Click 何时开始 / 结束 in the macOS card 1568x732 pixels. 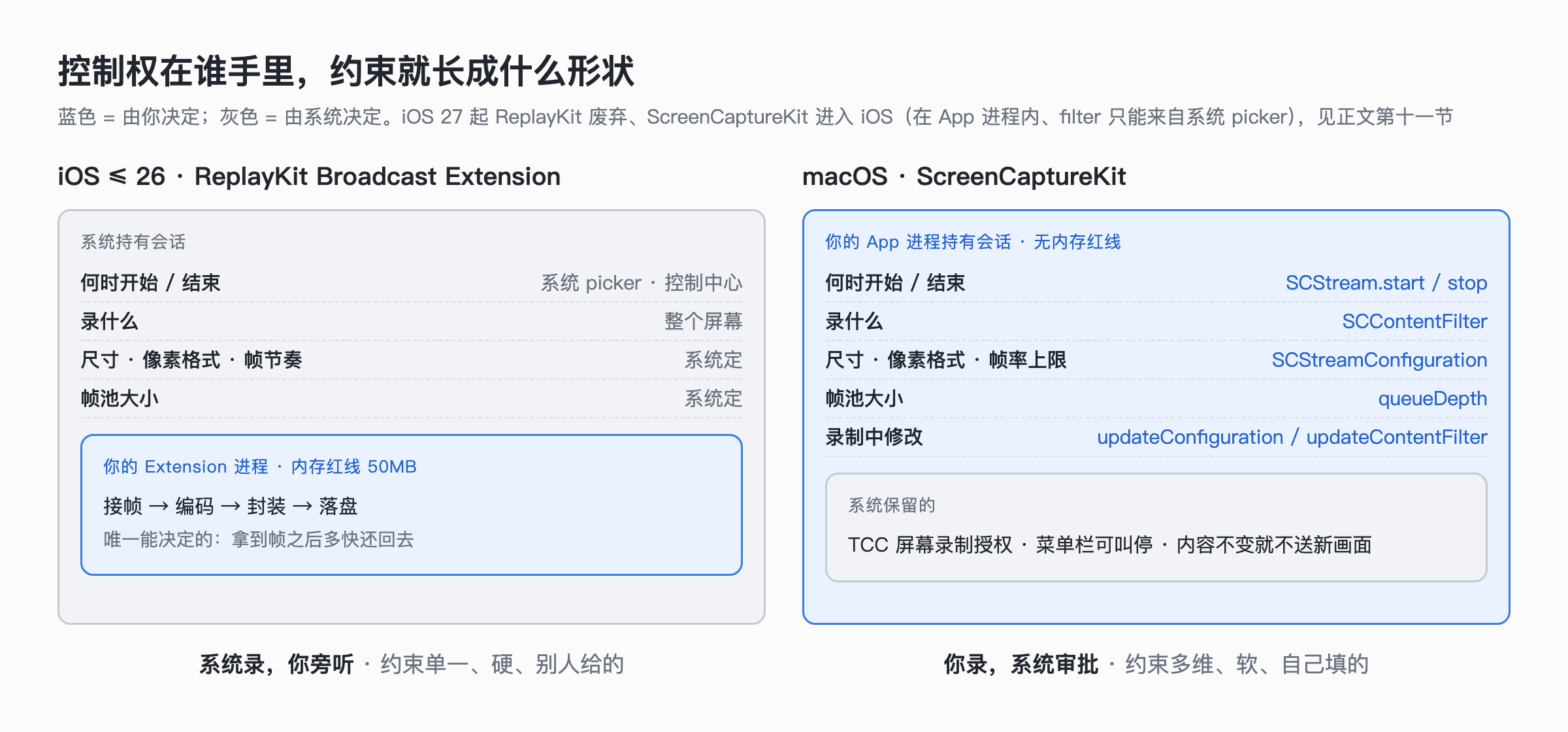(896, 282)
